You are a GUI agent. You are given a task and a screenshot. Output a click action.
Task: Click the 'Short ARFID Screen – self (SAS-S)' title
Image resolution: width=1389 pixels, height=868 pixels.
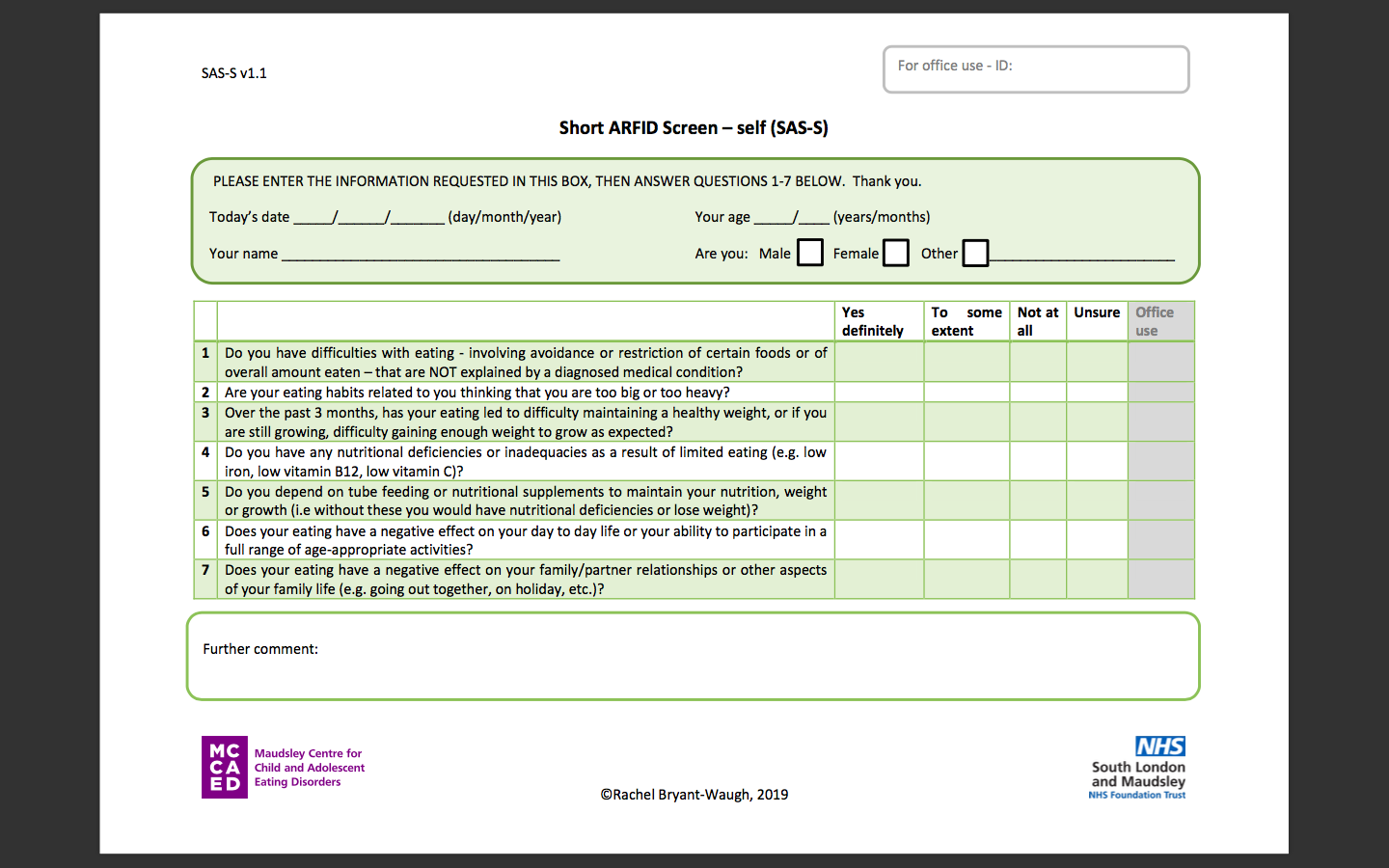(694, 128)
